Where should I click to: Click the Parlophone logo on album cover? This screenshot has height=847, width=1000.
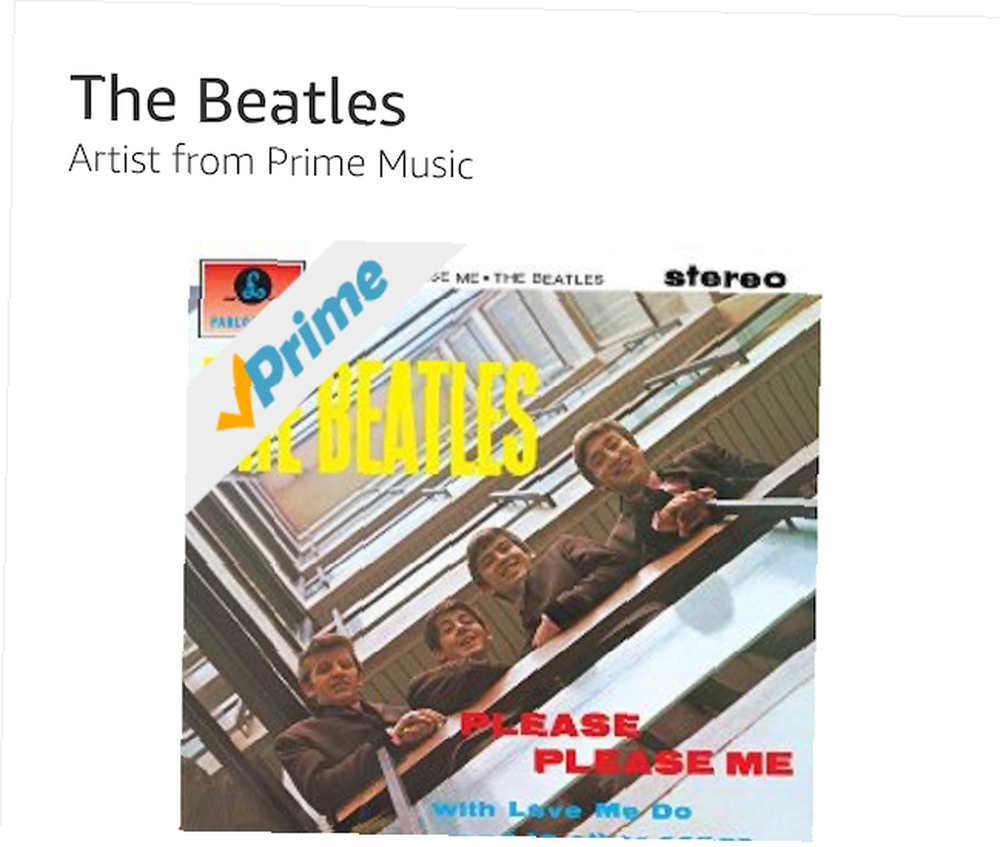[251, 298]
